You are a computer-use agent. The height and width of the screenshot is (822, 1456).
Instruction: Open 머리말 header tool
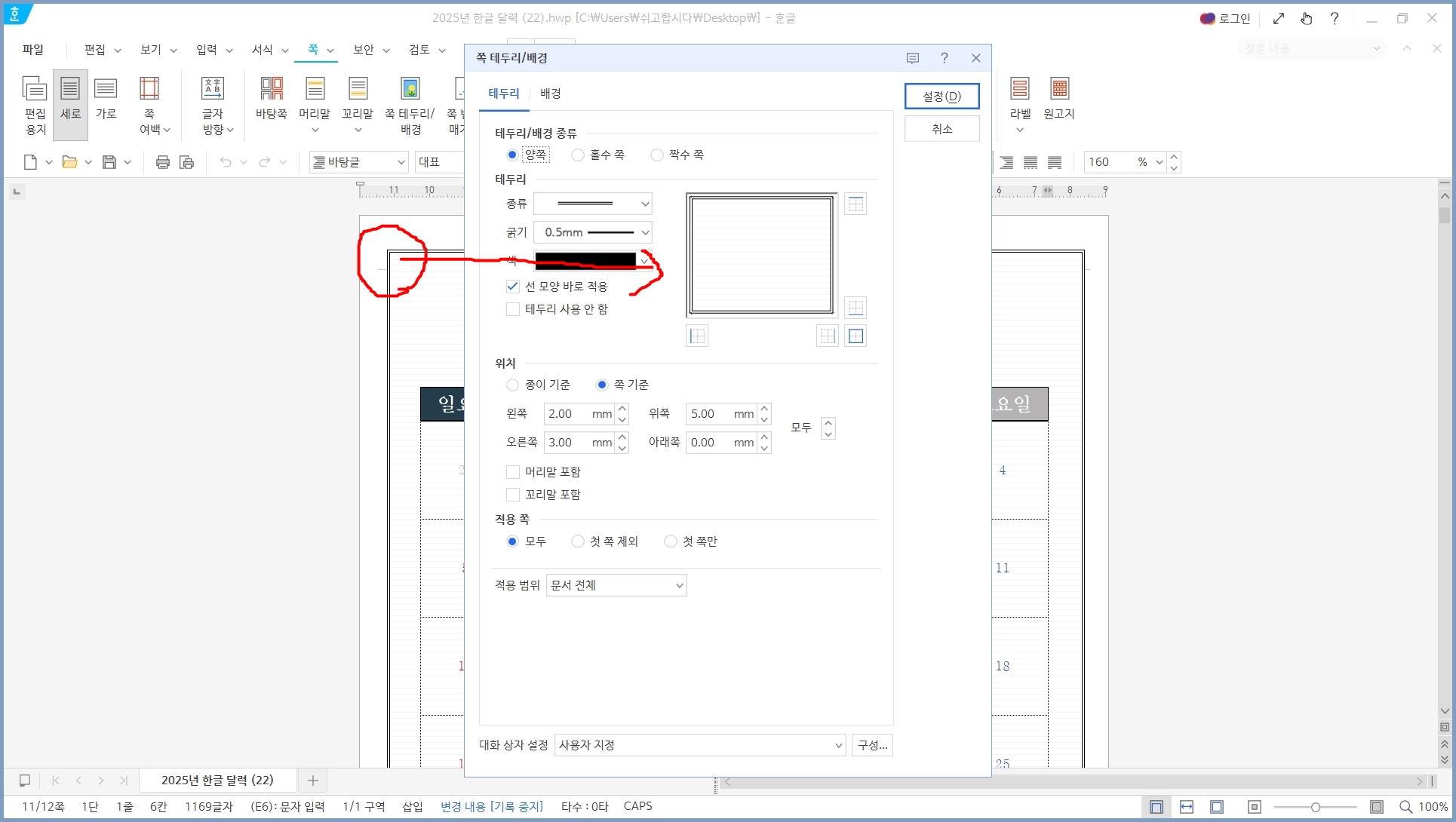tap(315, 98)
